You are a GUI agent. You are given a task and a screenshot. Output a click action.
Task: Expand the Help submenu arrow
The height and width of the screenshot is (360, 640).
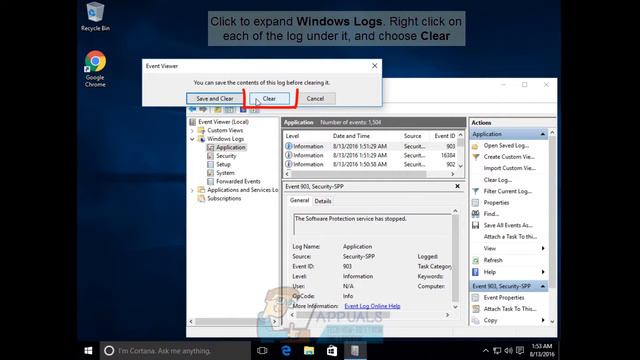point(543,272)
